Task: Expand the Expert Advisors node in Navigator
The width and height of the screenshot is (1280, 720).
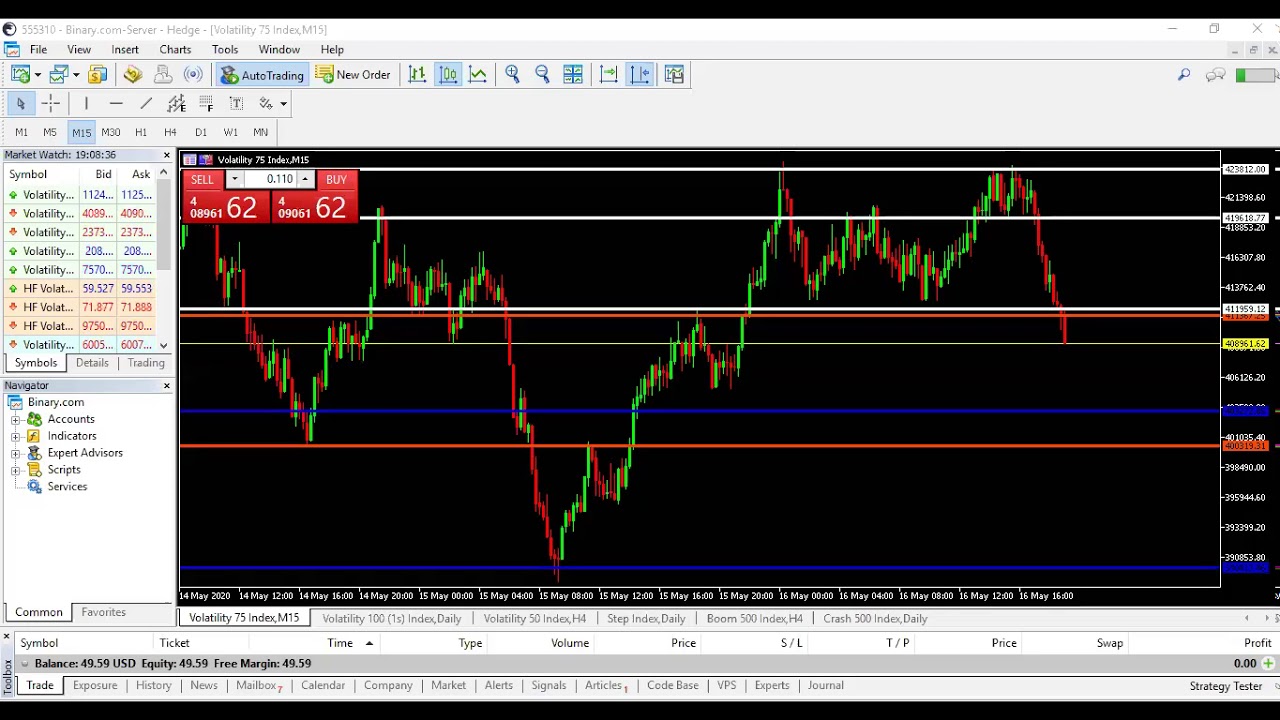Action: coord(15,453)
